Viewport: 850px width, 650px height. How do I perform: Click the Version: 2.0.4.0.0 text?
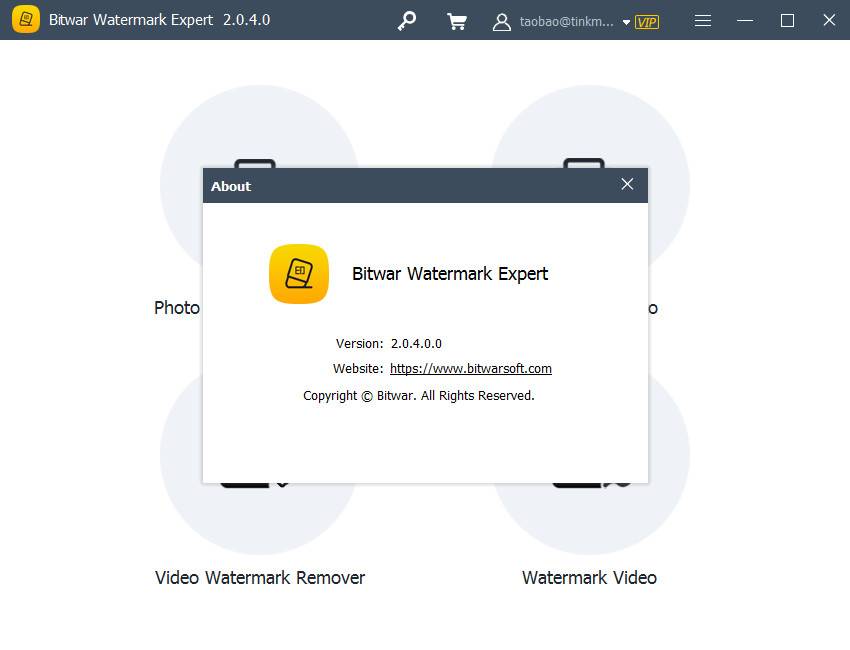(389, 344)
